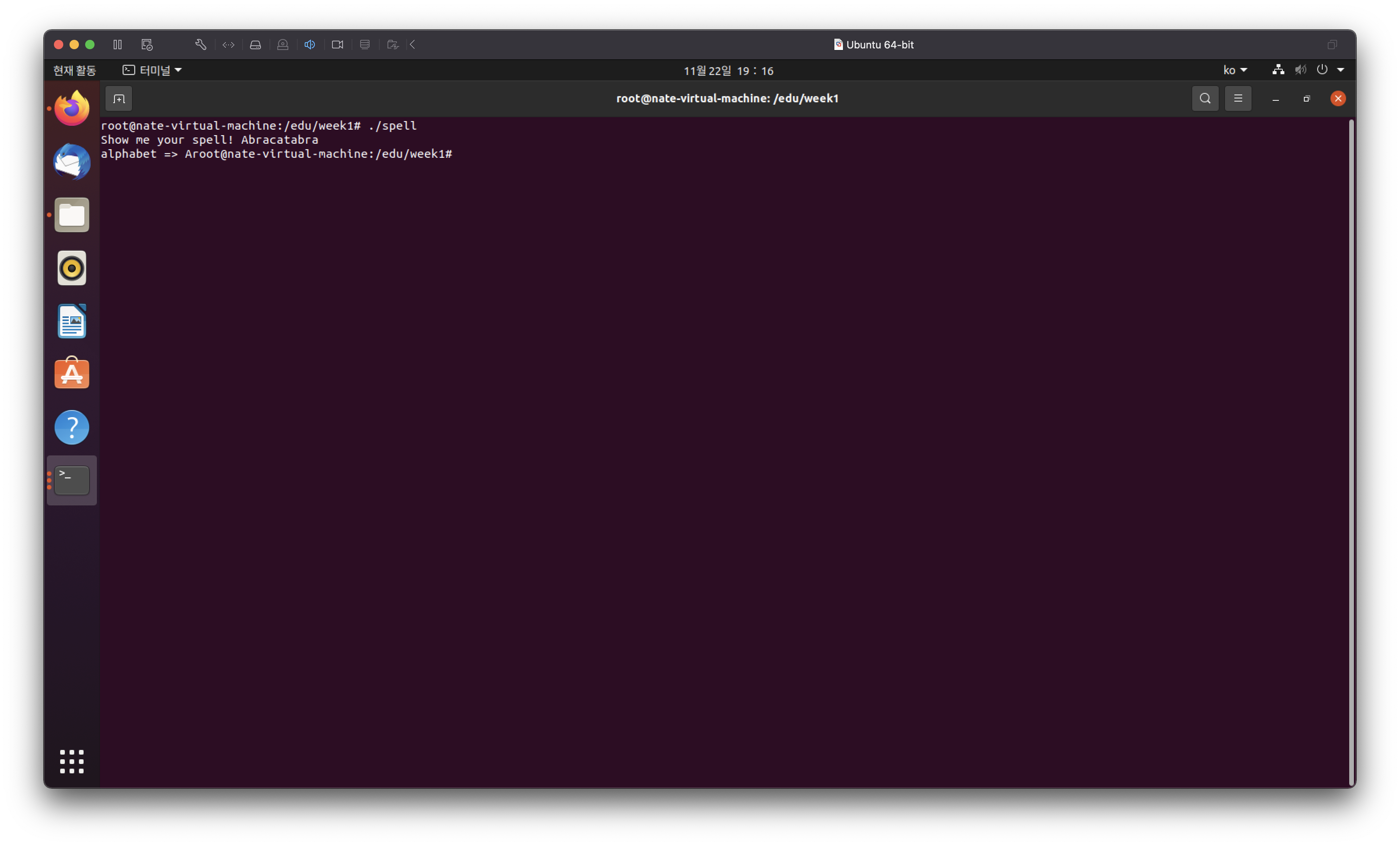Toggle the VM camera device icon
The image size is (1400, 846).
point(337,44)
